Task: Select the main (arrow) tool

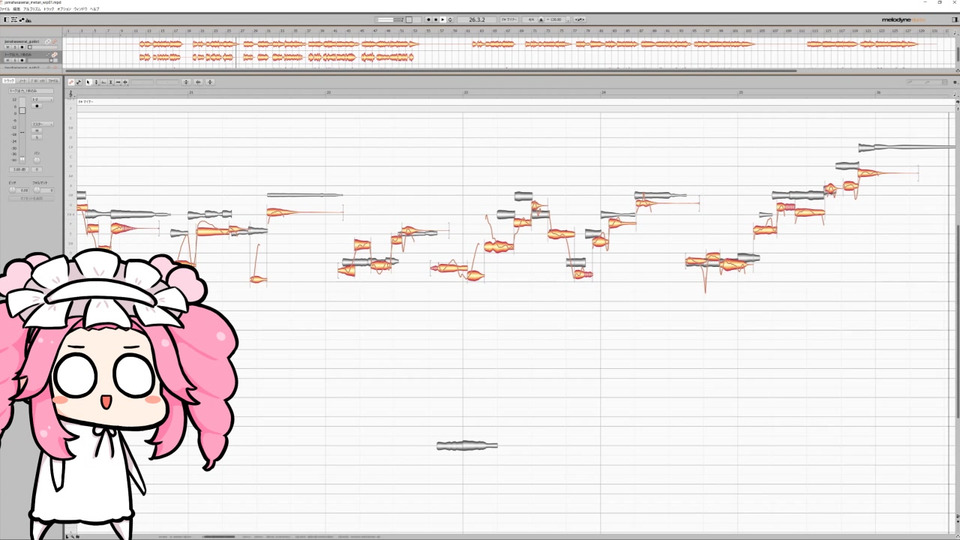Action: click(88, 82)
